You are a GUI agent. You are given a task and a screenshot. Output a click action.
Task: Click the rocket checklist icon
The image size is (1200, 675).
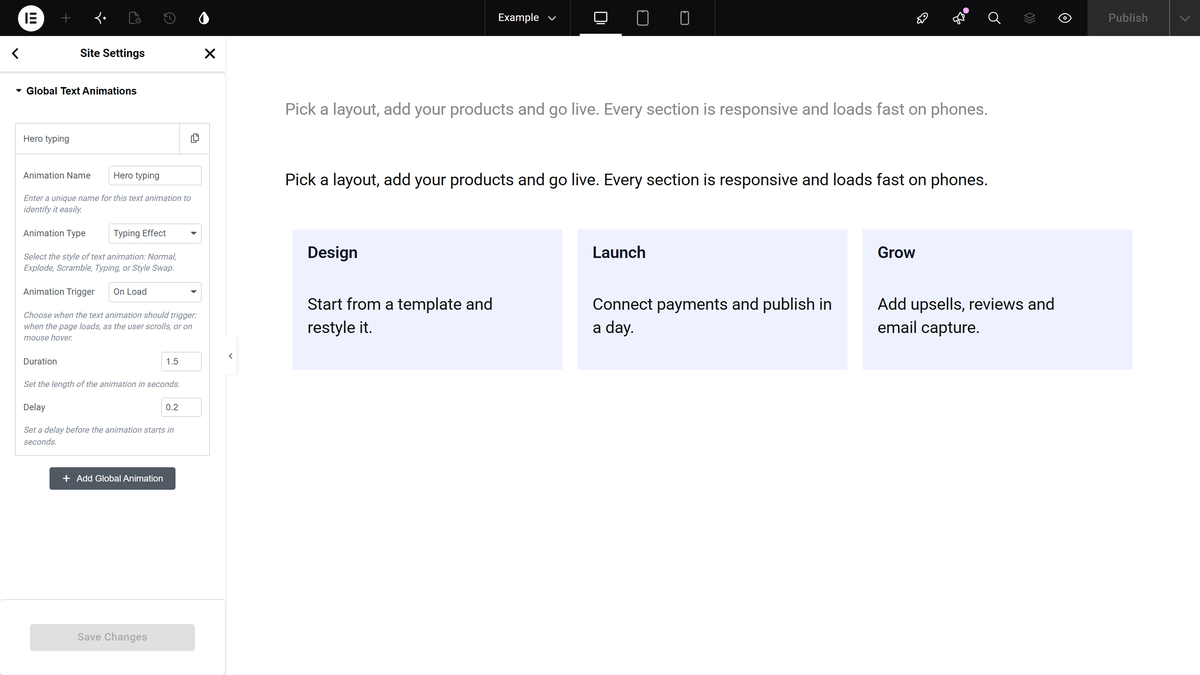(x=923, y=18)
